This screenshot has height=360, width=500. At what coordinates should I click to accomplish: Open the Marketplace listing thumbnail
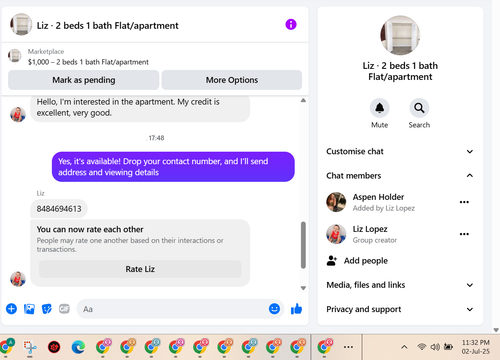[x=15, y=55]
